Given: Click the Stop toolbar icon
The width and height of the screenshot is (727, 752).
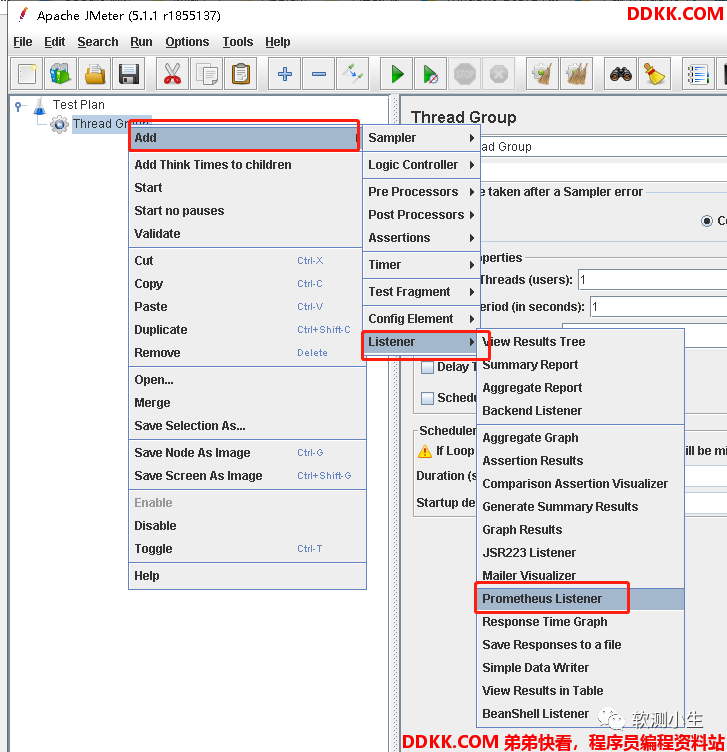Looking at the screenshot, I should (465, 74).
